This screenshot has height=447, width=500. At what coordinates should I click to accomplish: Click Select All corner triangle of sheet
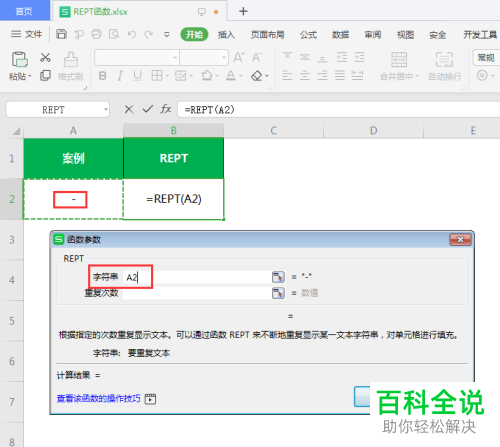pos(16,131)
